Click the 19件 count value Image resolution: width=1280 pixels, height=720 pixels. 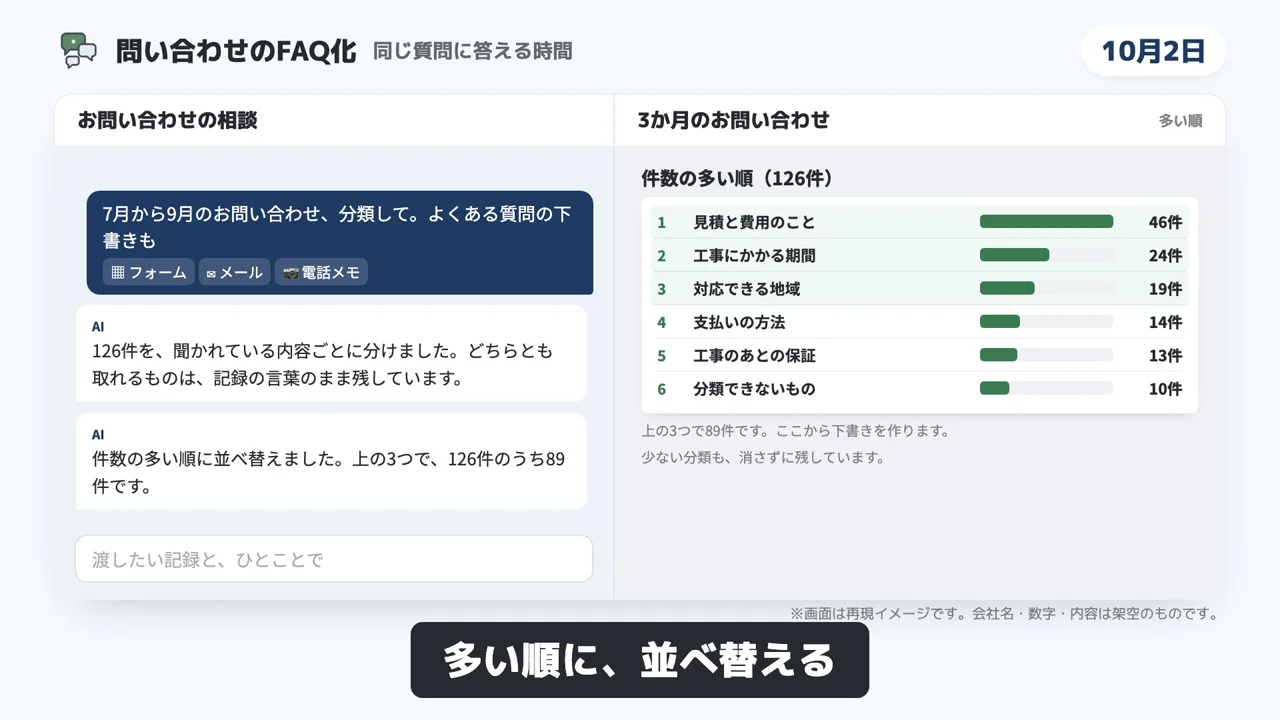point(1165,289)
